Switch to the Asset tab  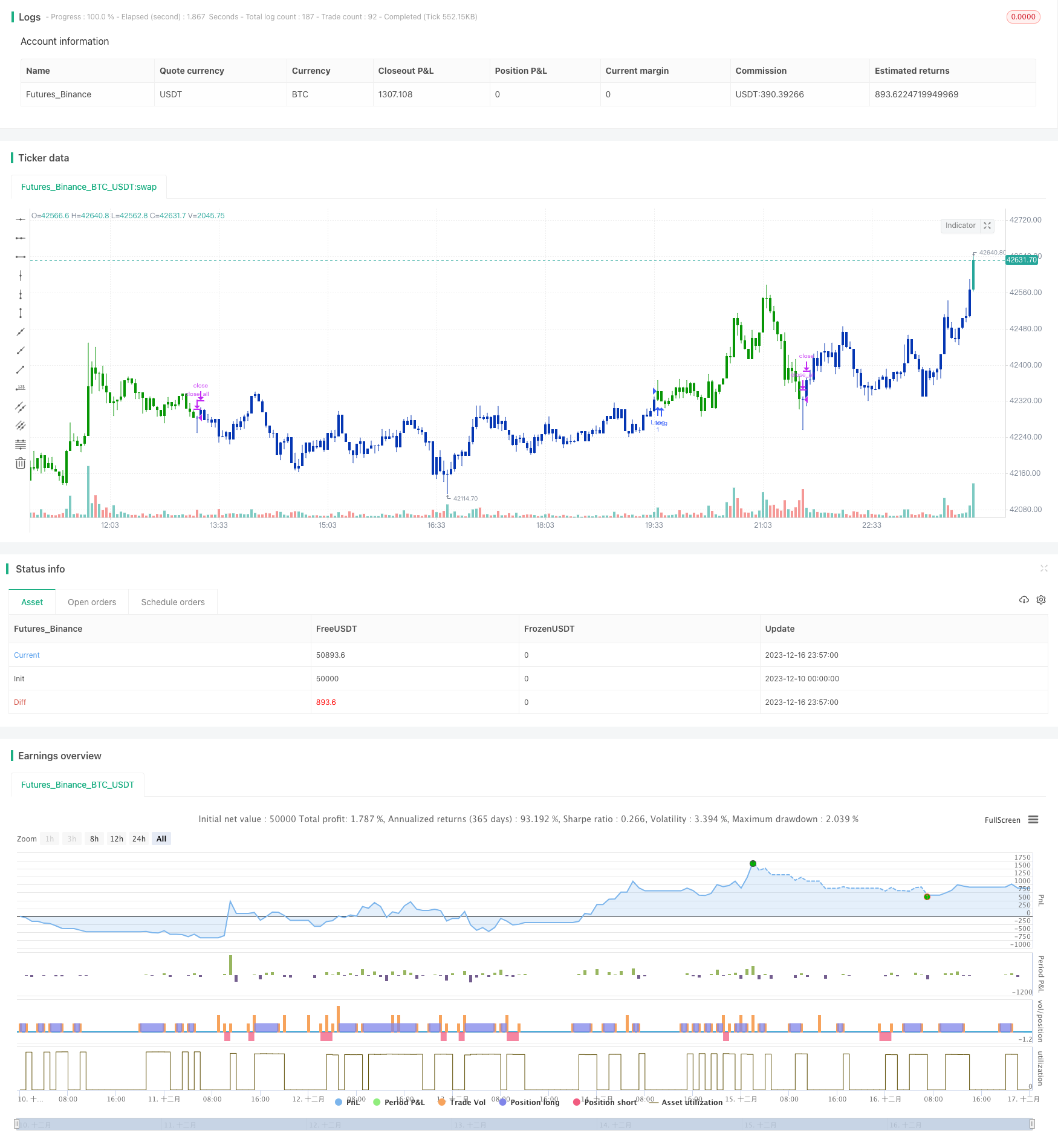click(32, 602)
